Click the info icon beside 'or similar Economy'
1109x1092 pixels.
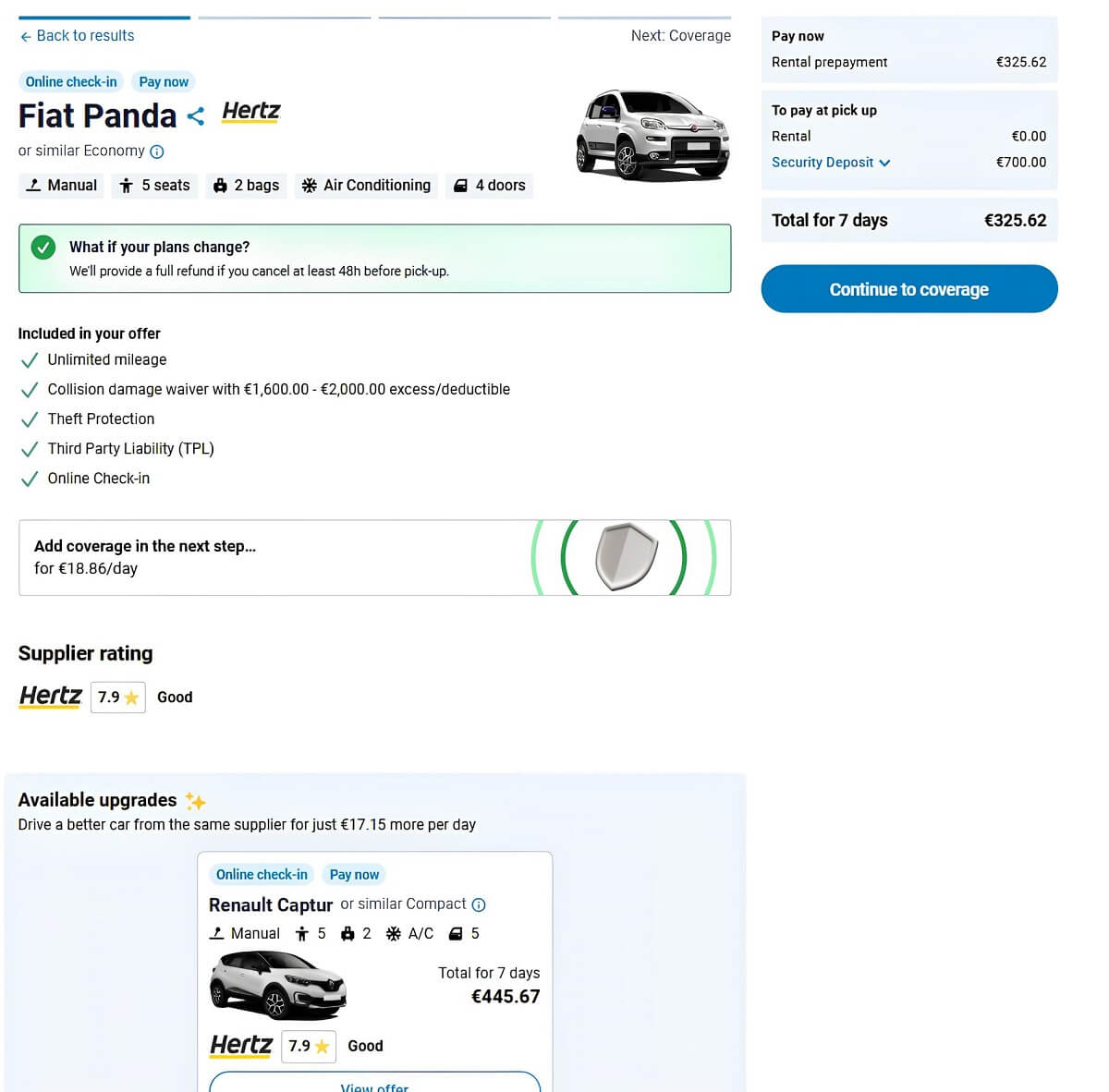(x=157, y=152)
